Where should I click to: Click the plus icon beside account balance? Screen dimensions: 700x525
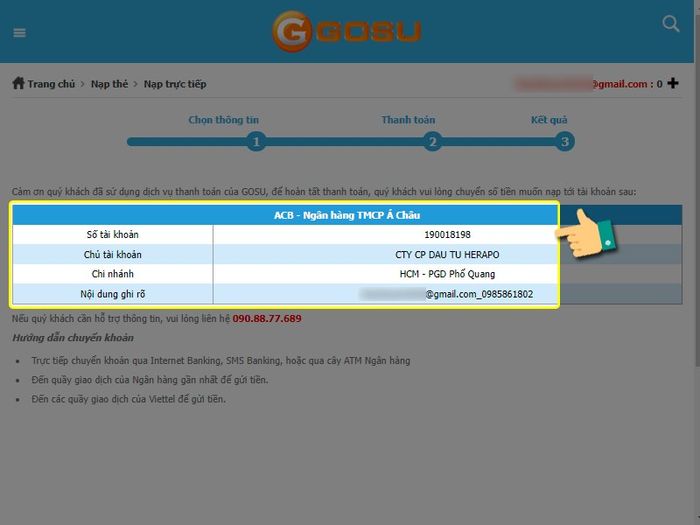(x=673, y=83)
